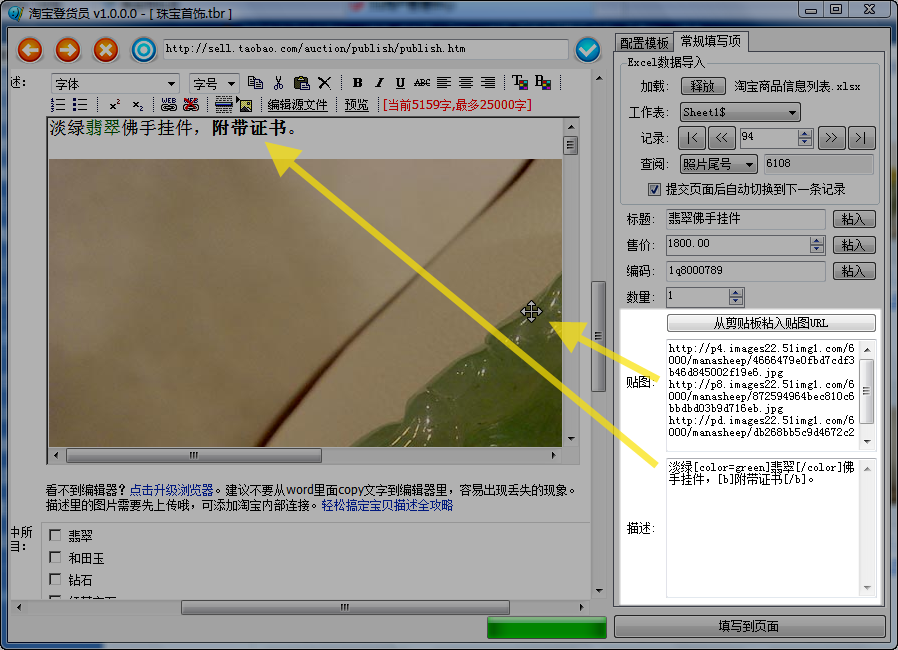Viewport: 898px width, 650px height.
Task: Click 粘入 button beside 售价 field
Action: 854,245
